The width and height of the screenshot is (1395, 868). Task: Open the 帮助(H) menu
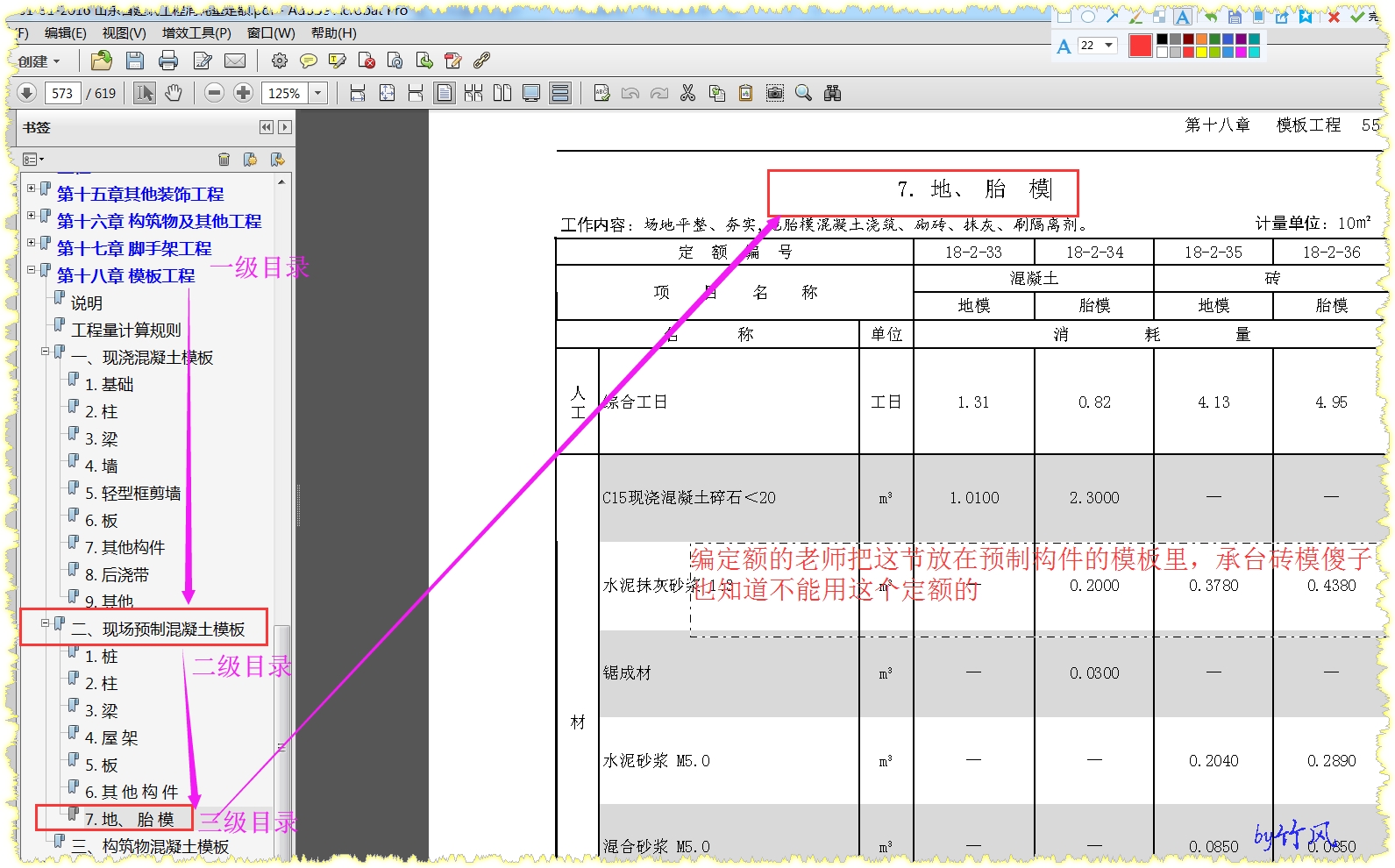click(333, 33)
